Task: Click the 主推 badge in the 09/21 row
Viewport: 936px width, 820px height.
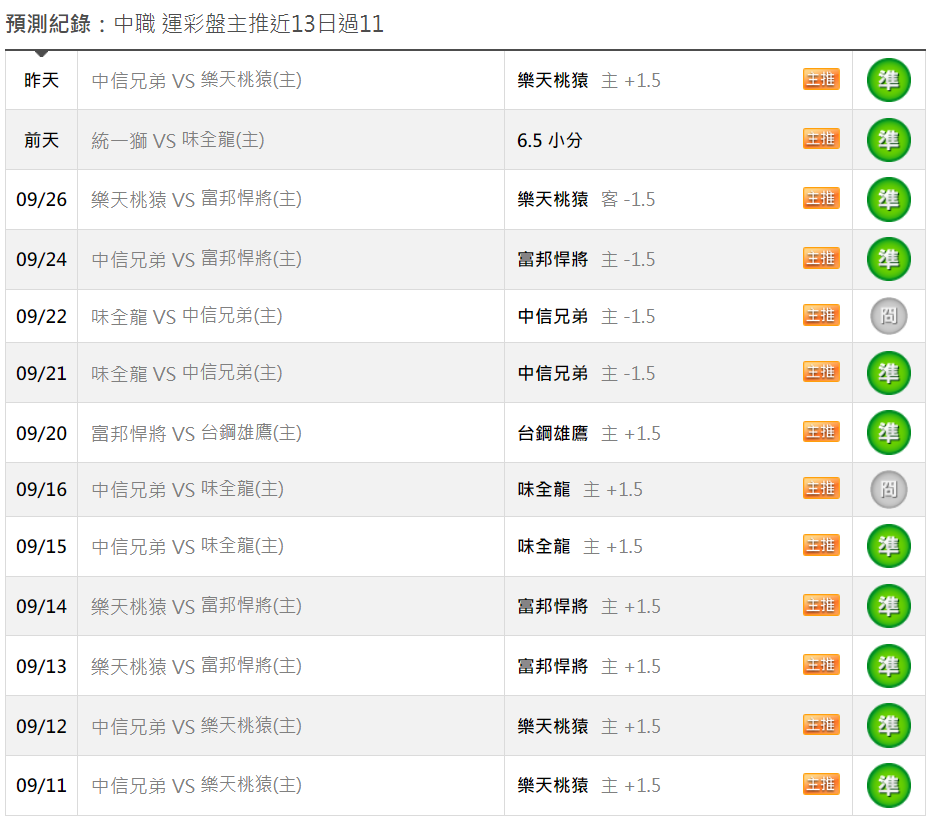Action: pos(821,372)
